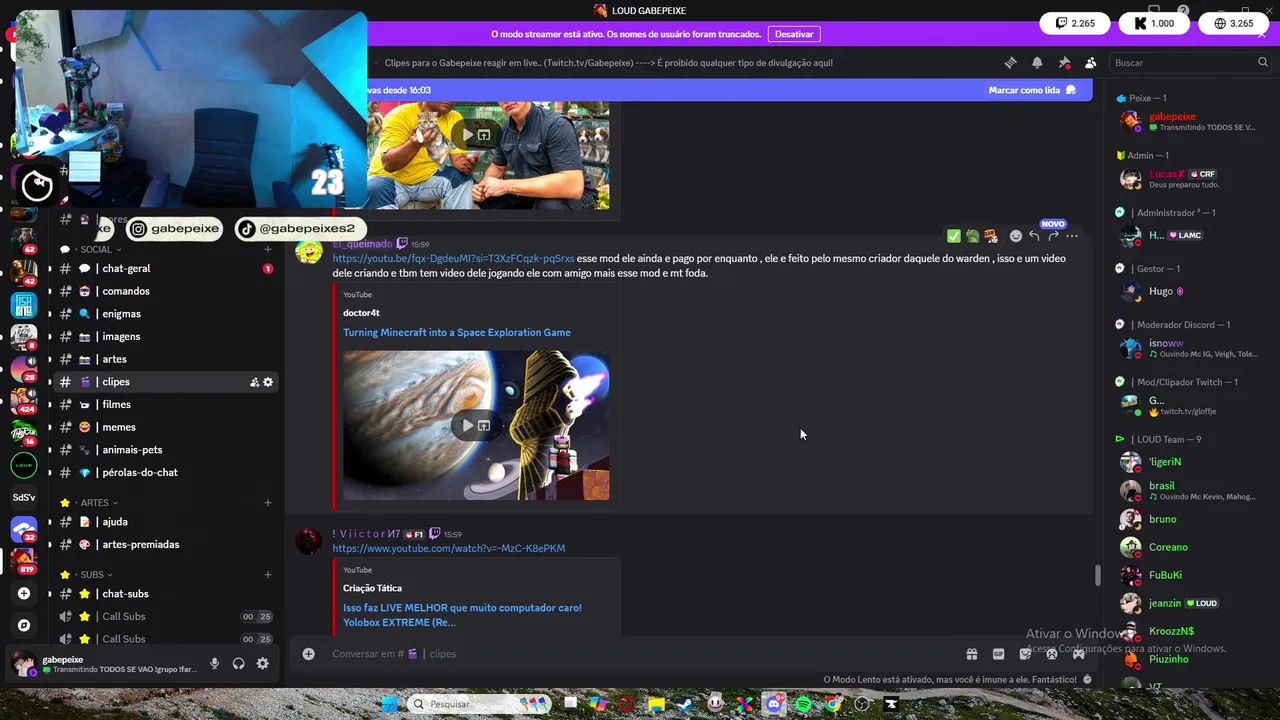
Task: Open the MzC-K8ePKM YouTube URL link
Action: tap(449, 549)
